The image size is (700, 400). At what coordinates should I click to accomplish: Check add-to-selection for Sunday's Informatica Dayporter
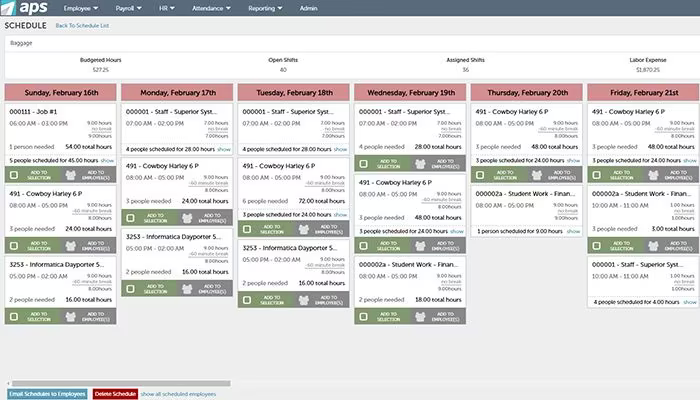tap(14, 317)
